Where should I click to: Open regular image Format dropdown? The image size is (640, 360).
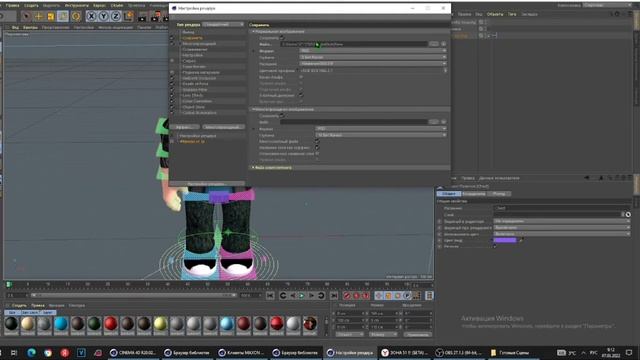coord(373,51)
